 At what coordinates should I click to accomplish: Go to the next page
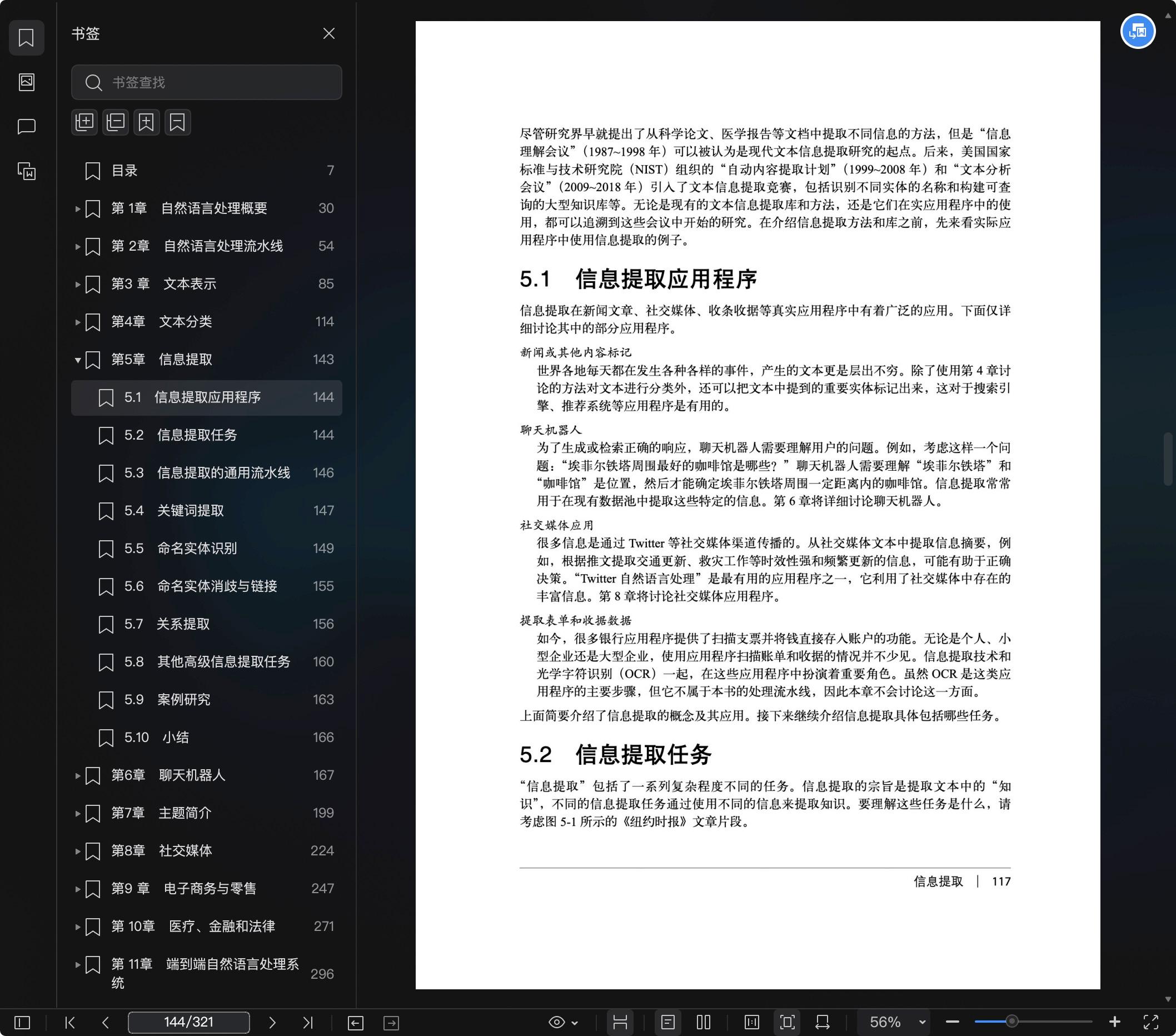tap(272, 1022)
